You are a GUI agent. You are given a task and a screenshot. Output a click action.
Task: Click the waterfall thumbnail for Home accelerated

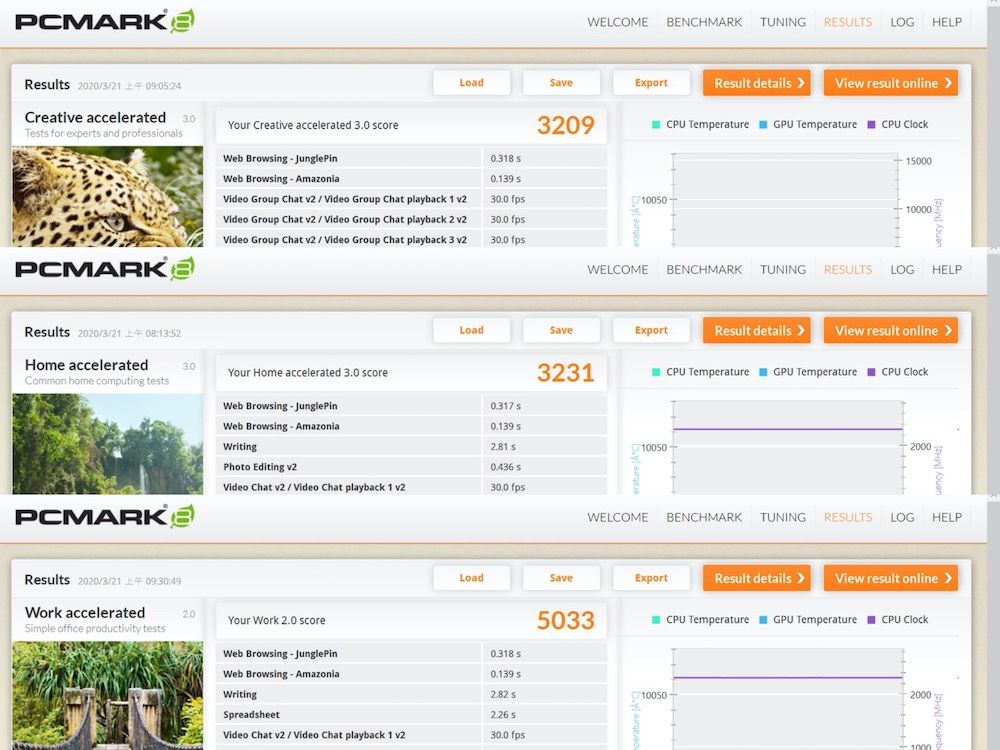pos(107,443)
